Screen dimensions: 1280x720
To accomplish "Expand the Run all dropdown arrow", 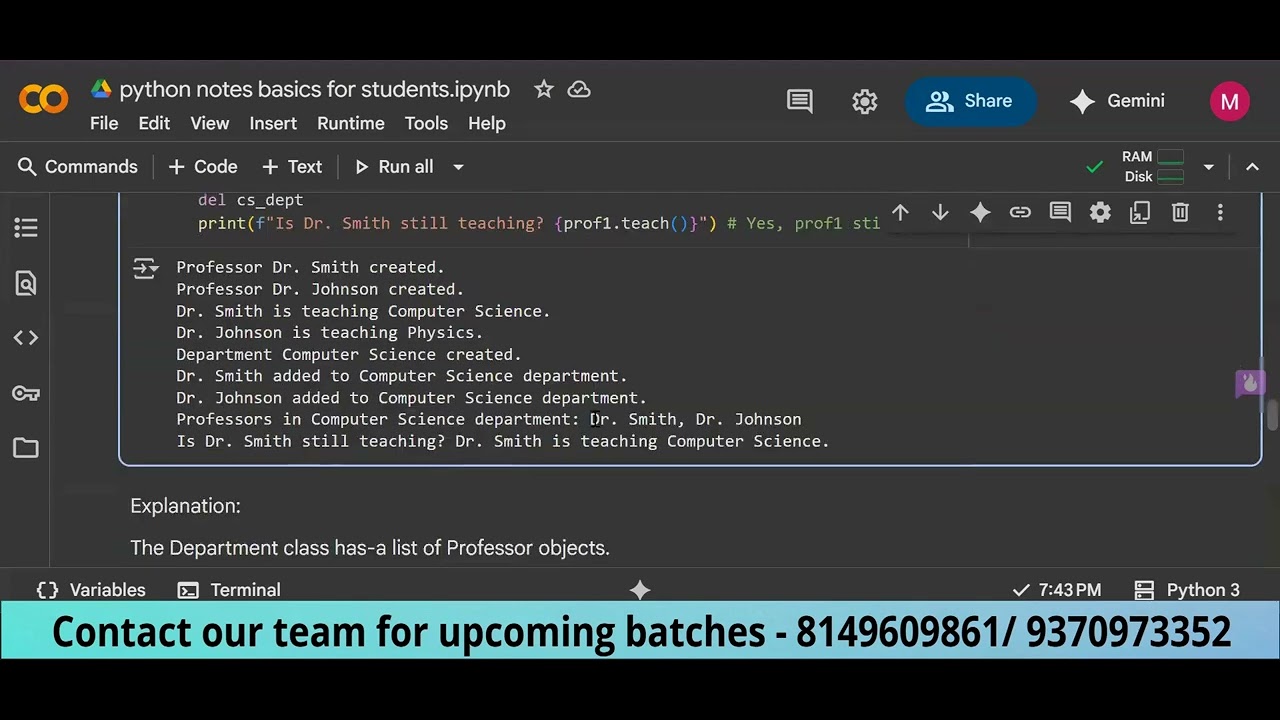I will 458,167.
